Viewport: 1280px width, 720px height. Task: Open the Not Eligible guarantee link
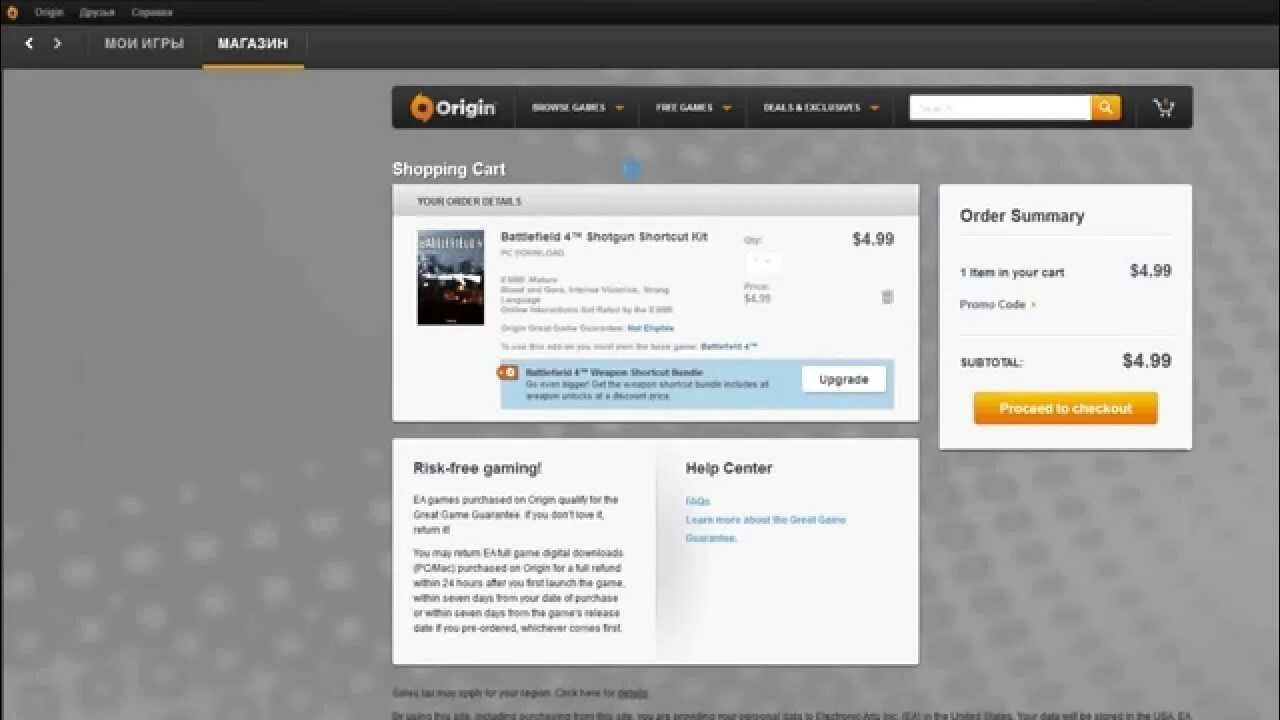point(650,328)
